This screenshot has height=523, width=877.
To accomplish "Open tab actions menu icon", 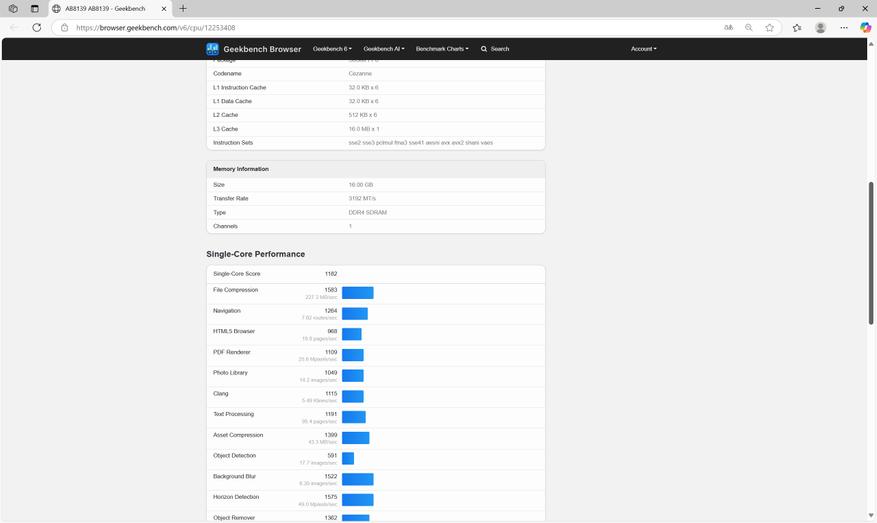I will click(35, 8).
